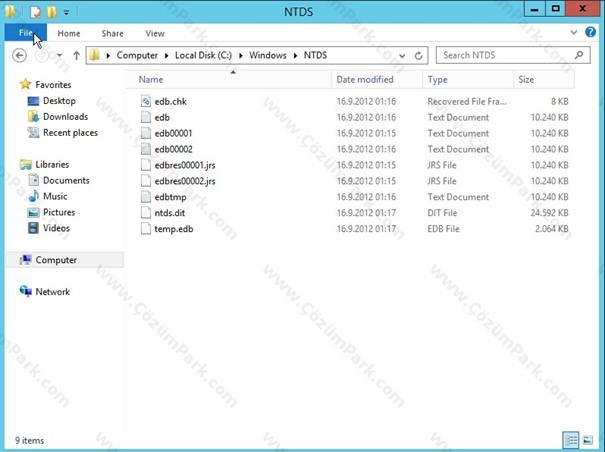The image size is (605, 452).
Task: Open Desktop in the navigation pane
Action: [59, 101]
